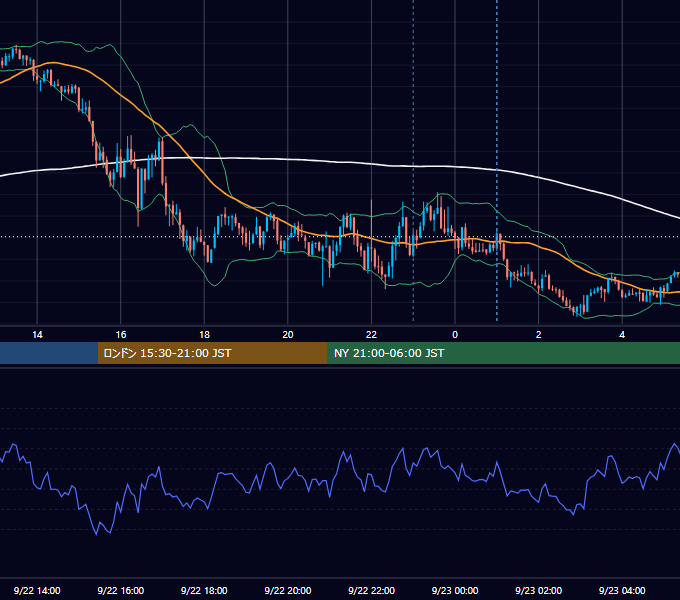The height and width of the screenshot is (600, 680).
Task: Click the 18 hour axis label
Action: point(204,335)
